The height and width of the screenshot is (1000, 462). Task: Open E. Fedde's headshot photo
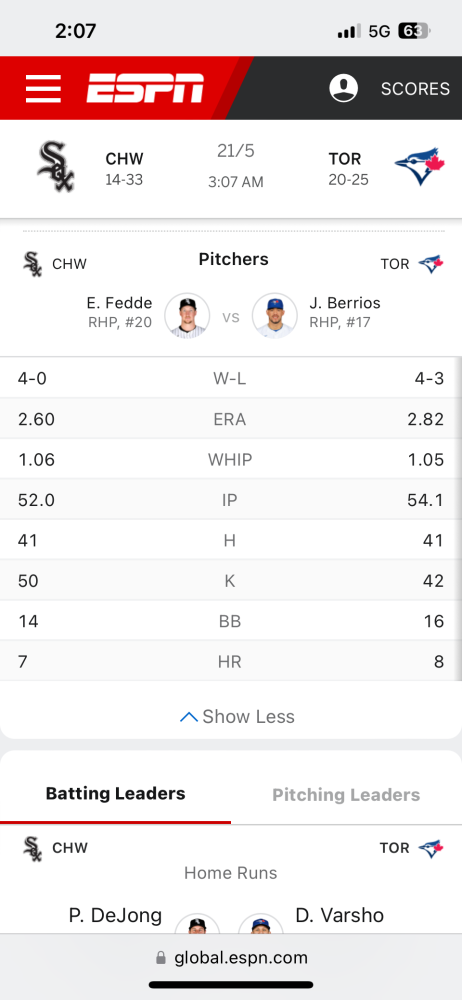pos(187,316)
